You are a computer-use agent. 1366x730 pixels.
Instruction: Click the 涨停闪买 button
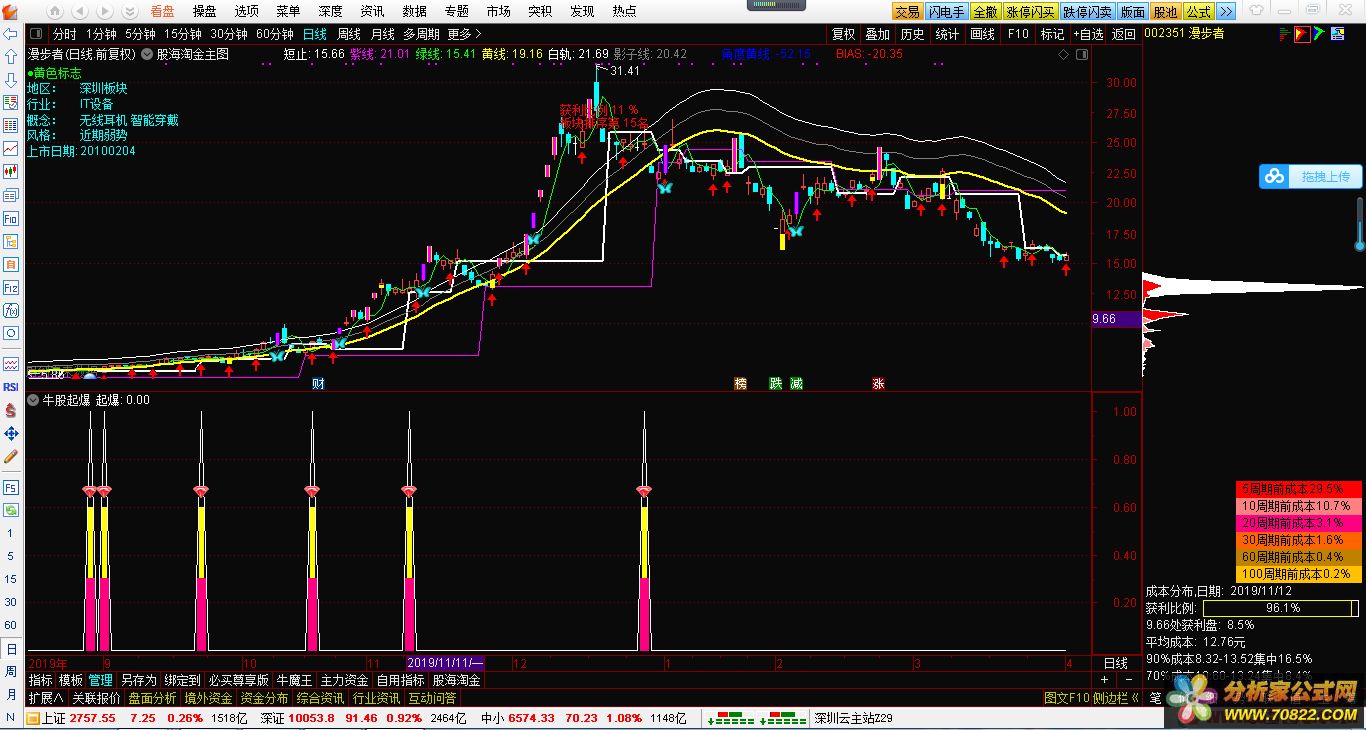[x=1029, y=12]
